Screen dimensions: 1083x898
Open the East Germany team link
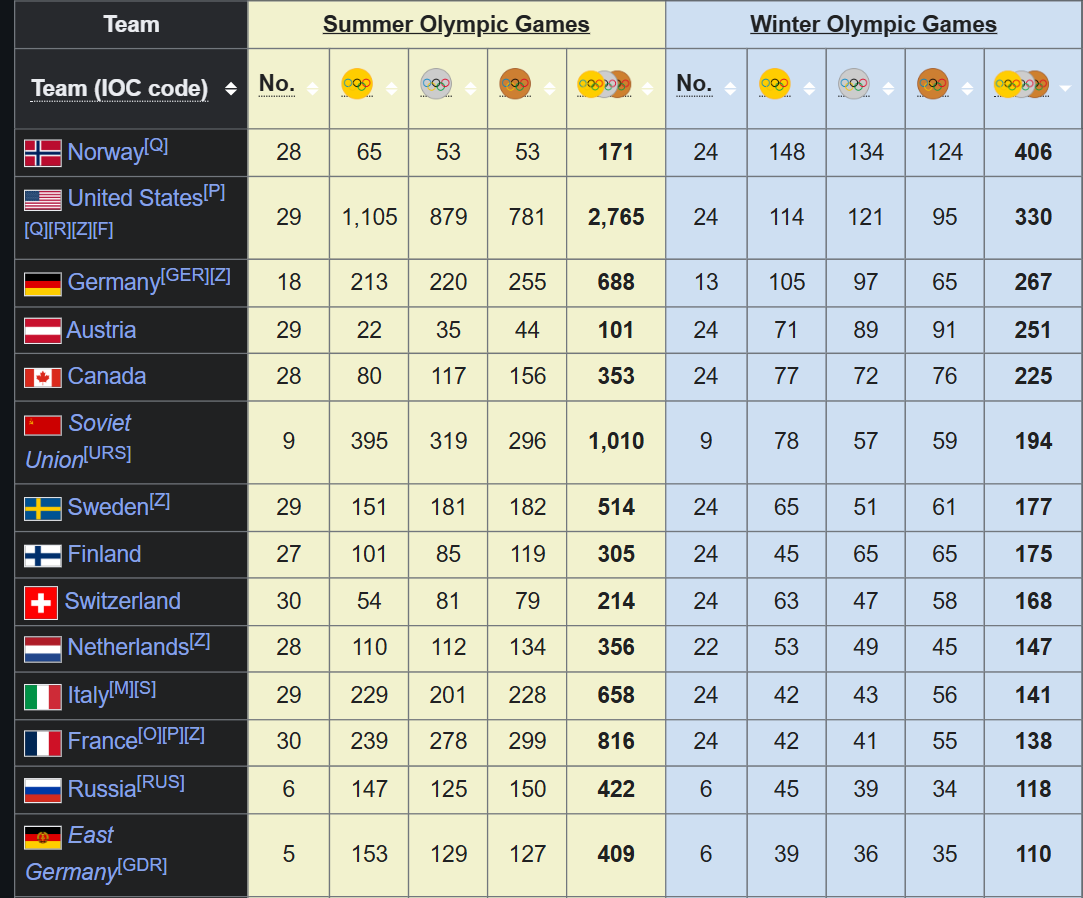[x=70, y=853]
